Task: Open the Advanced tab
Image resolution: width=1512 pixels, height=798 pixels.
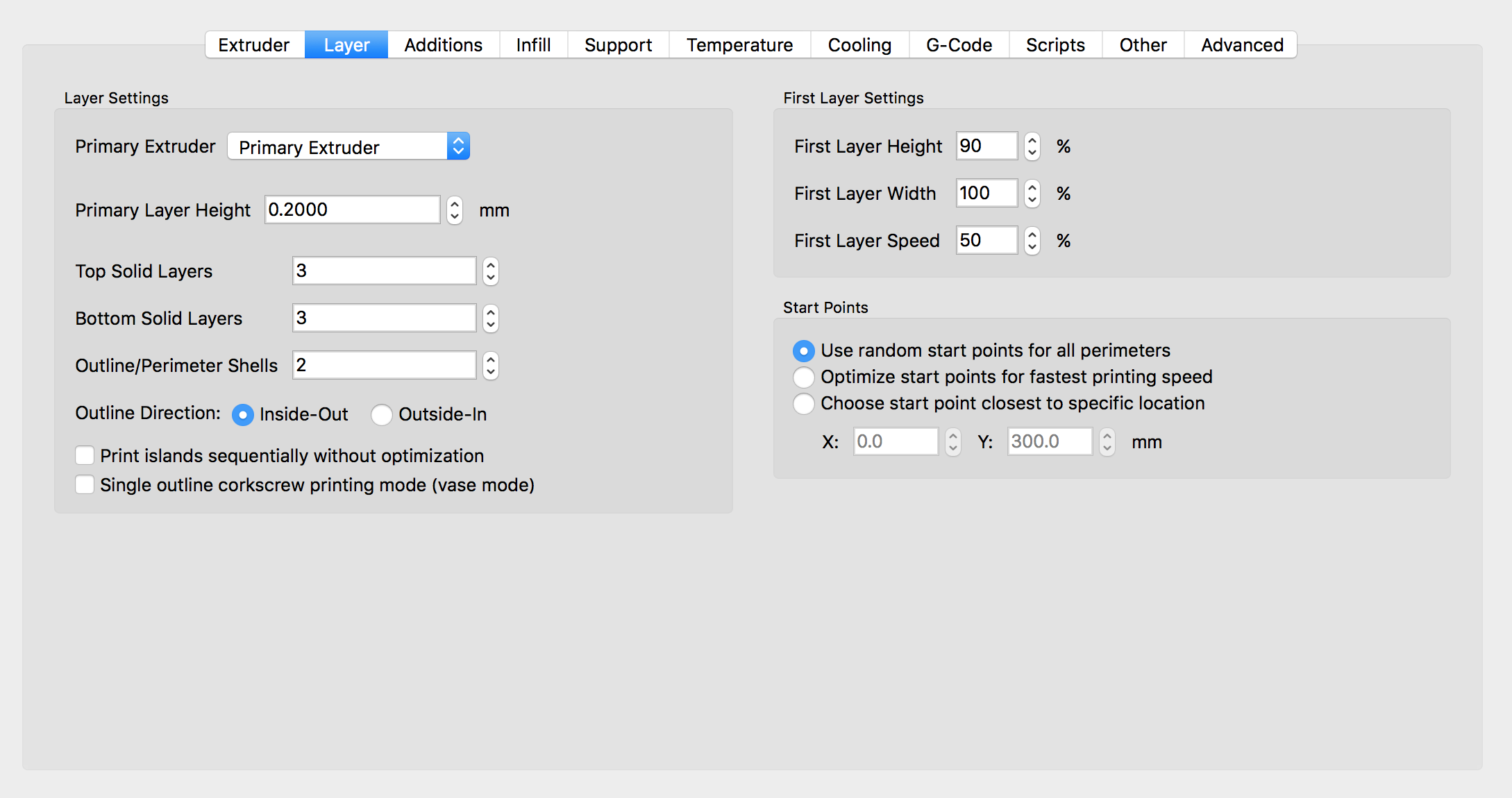Action: (1242, 45)
